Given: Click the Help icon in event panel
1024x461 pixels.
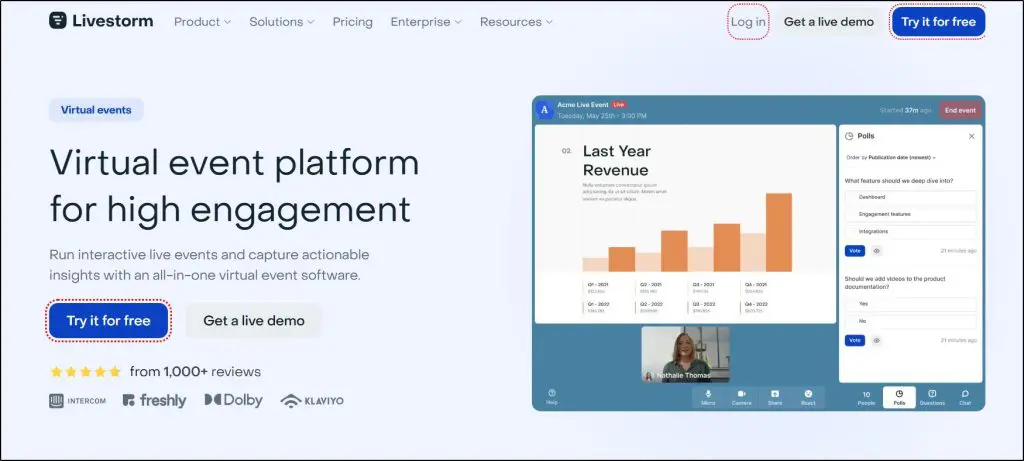Looking at the screenshot, I should [551, 396].
